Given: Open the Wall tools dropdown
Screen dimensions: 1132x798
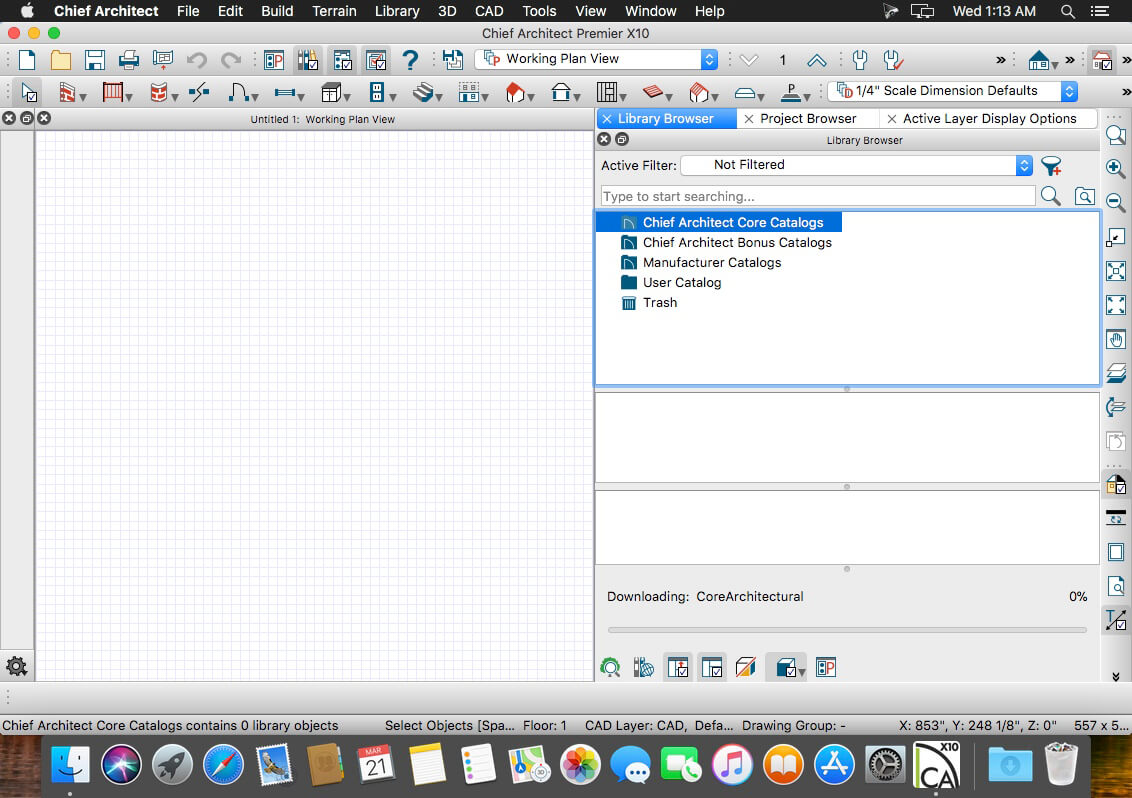Looking at the screenshot, I should tap(71, 92).
